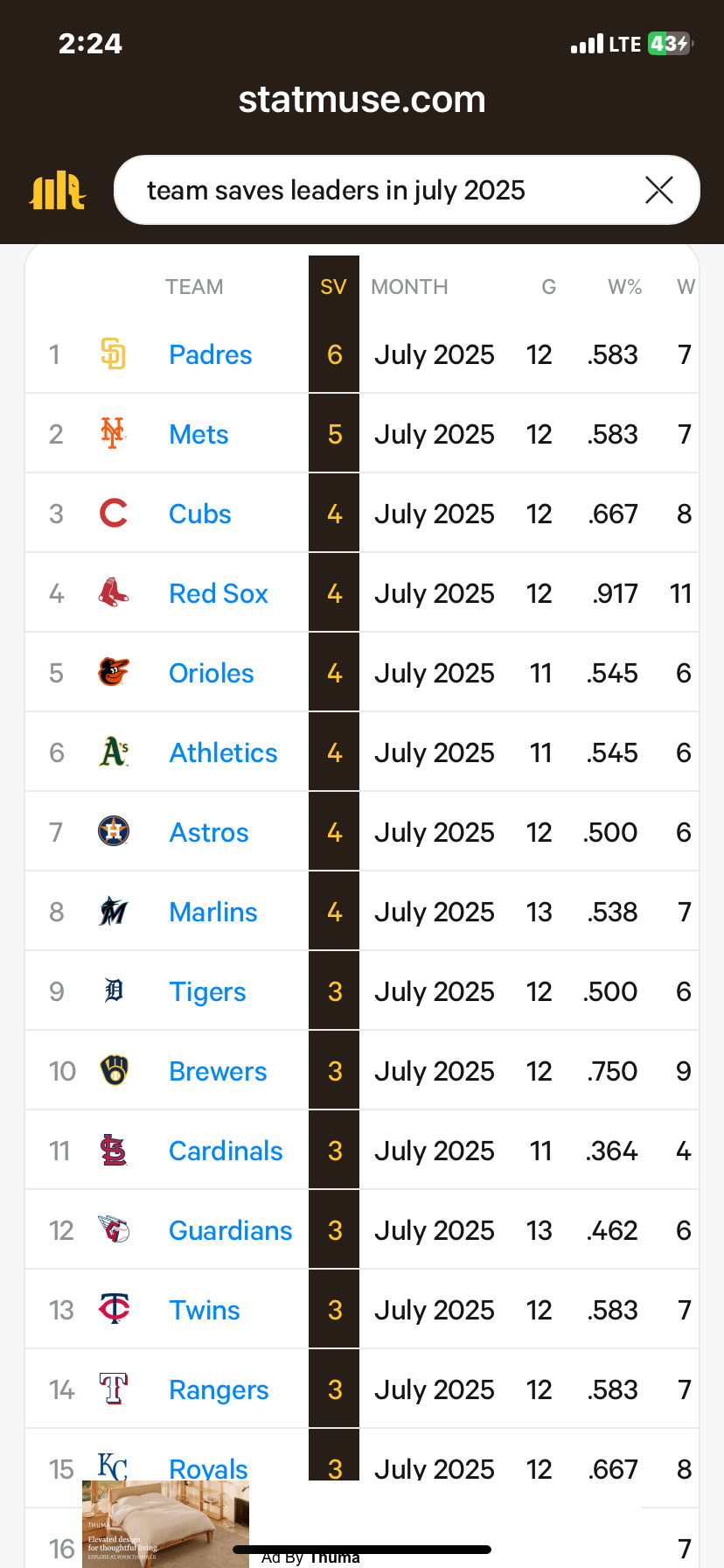
Task: Select the Astros star logo
Action: pos(114,831)
